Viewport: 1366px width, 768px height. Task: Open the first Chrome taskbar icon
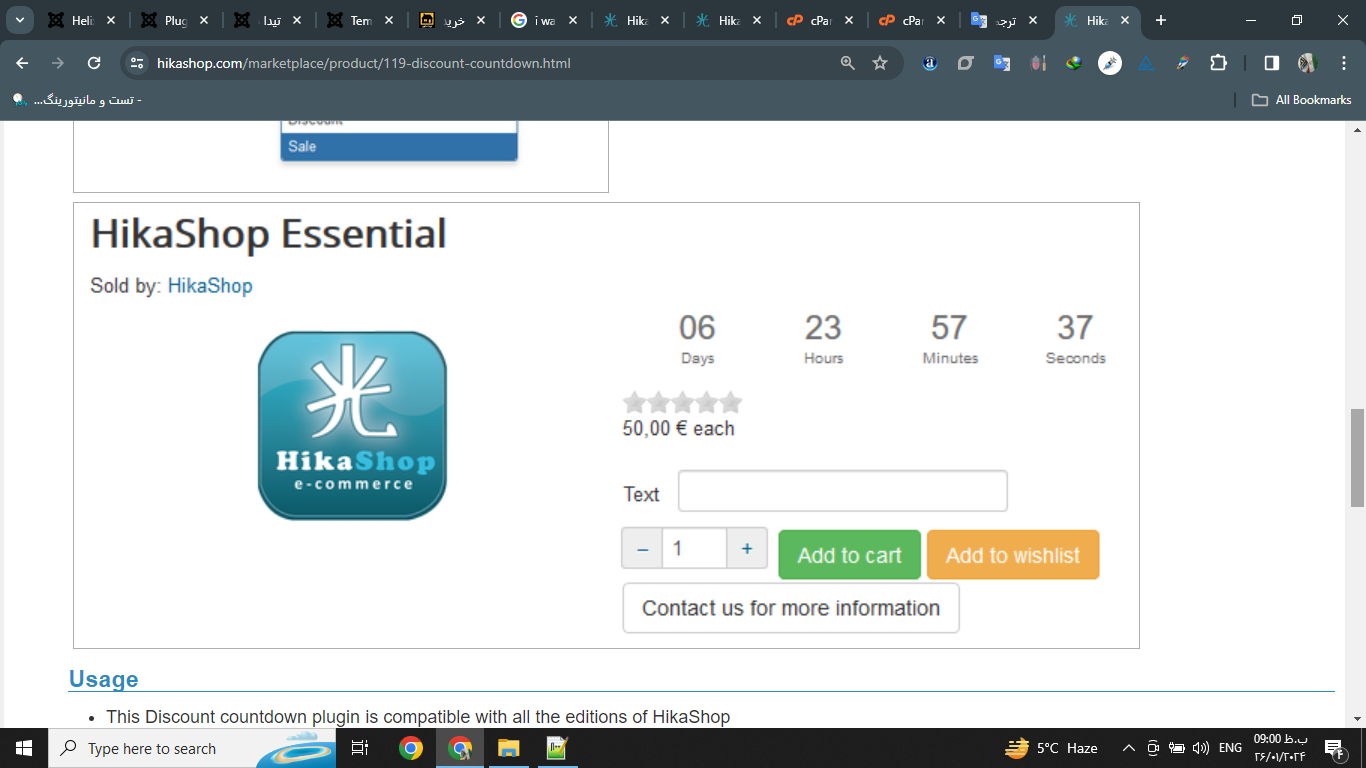(x=410, y=748)
